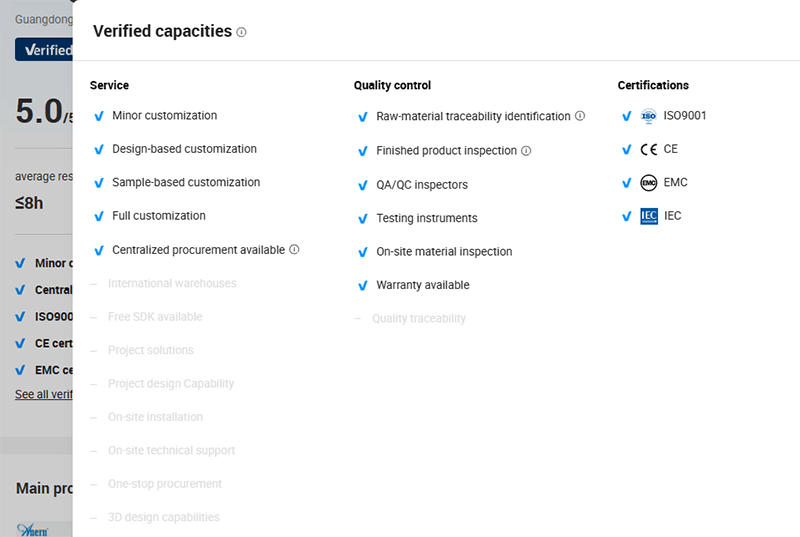Select Design-based customization entry
The width and height of the screenshot is (800, 537).
point(184,149)
